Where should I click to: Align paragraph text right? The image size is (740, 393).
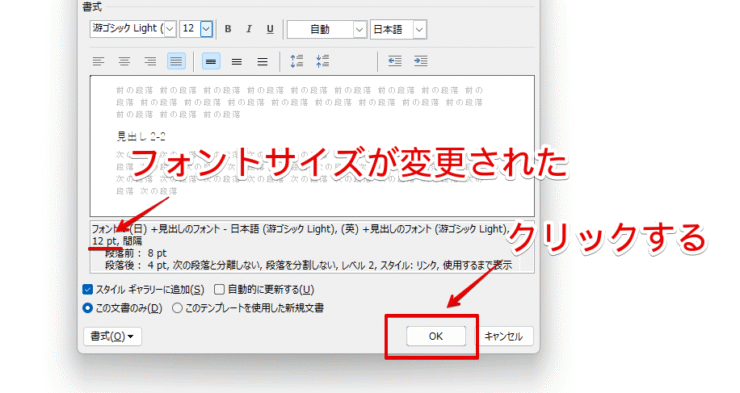tap(150, 61)
